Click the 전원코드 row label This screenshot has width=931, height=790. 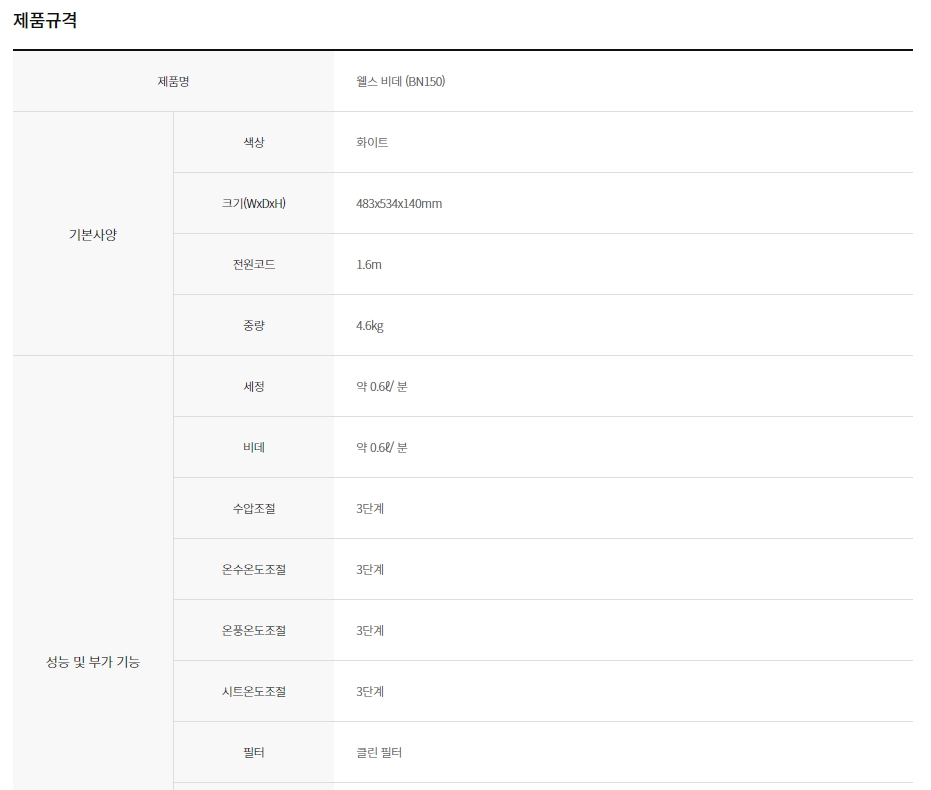(x=254, y=264)
